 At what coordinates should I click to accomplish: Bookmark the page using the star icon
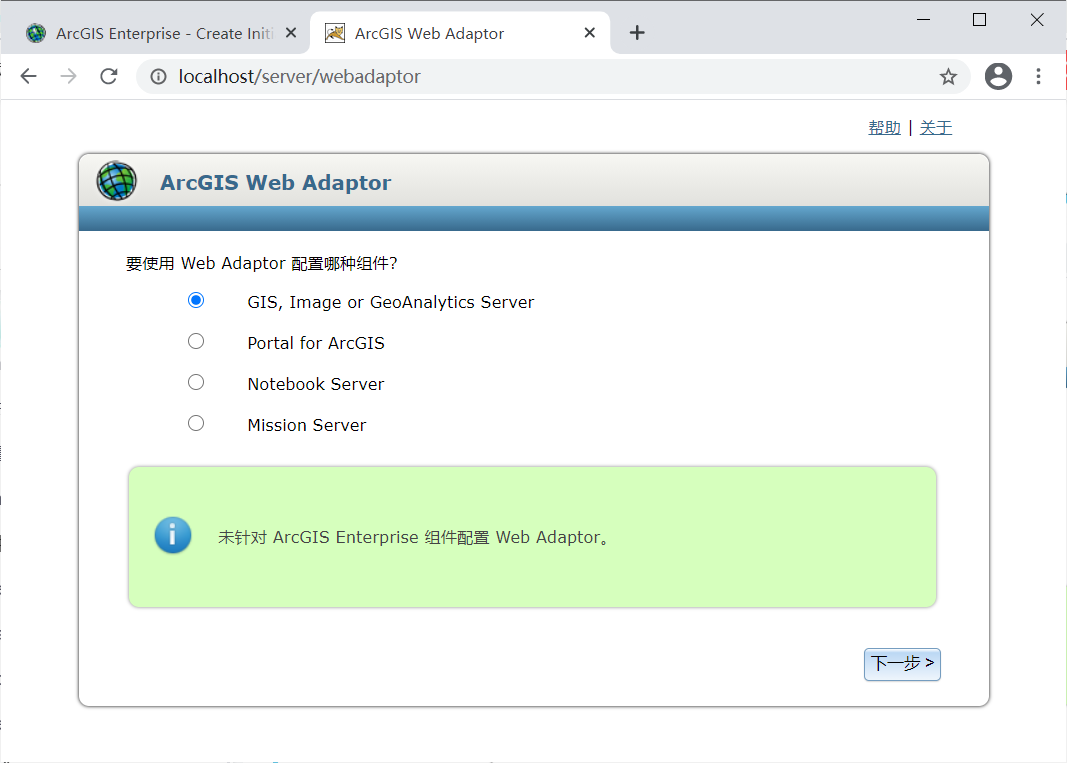pyautogui.click(x=948, y=76)
